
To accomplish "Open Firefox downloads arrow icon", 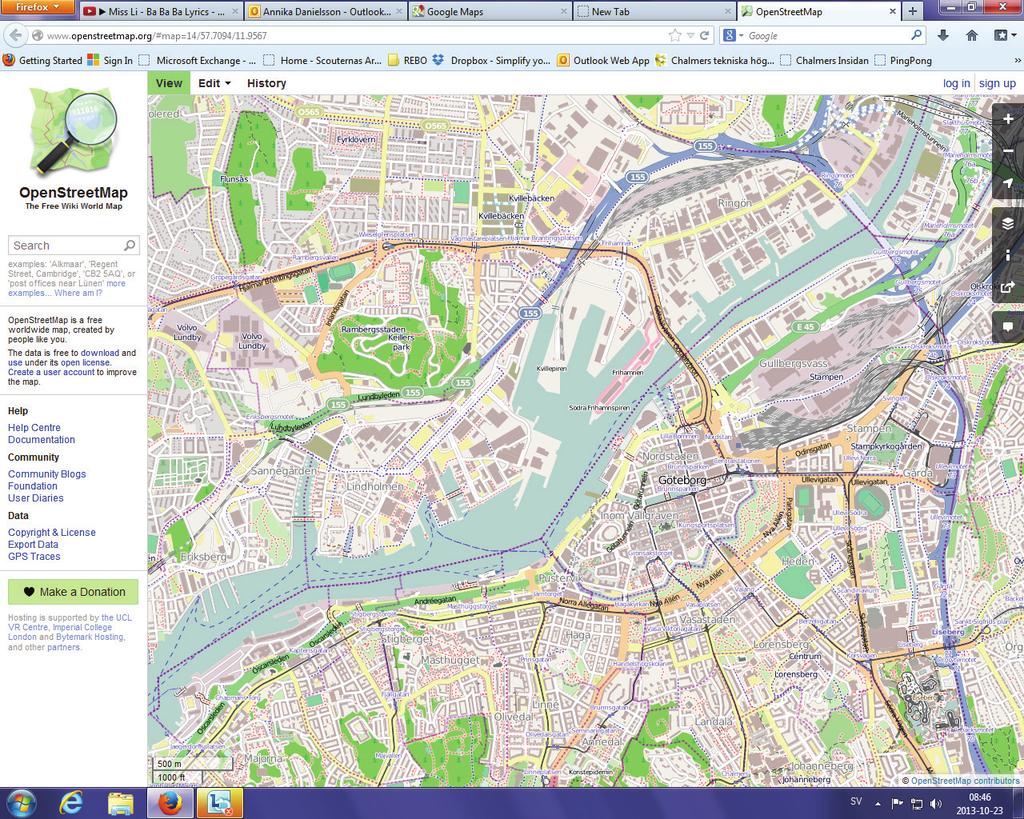I will pos(943,35).
